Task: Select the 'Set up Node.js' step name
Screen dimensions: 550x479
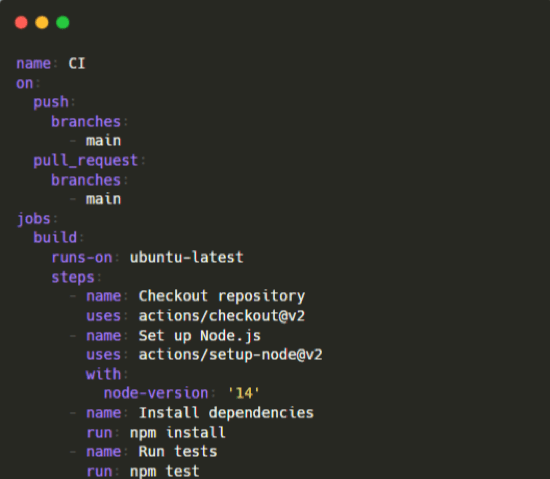Action: point(200,336)
